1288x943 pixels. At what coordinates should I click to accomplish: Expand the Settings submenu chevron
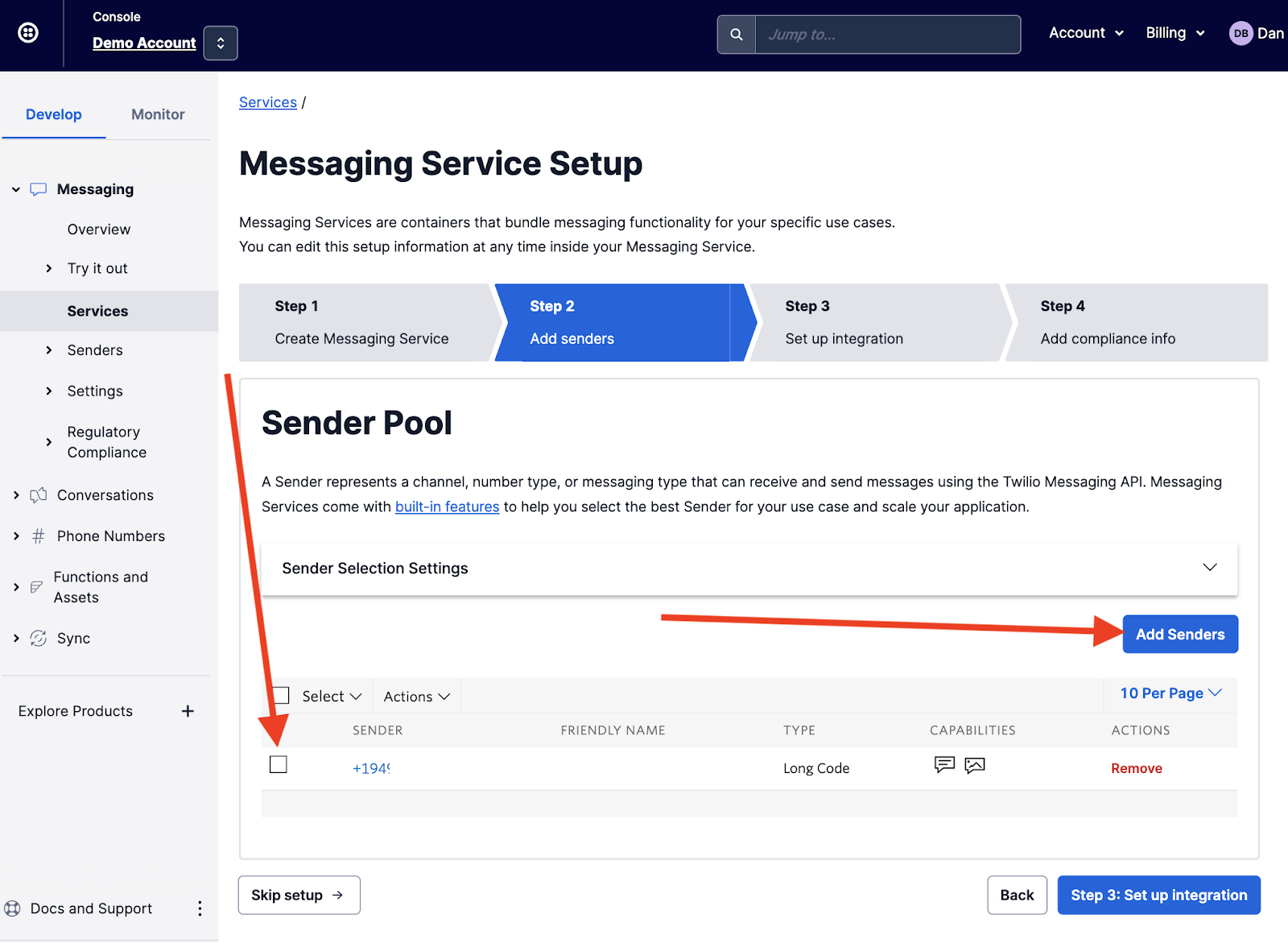[49, 391]
